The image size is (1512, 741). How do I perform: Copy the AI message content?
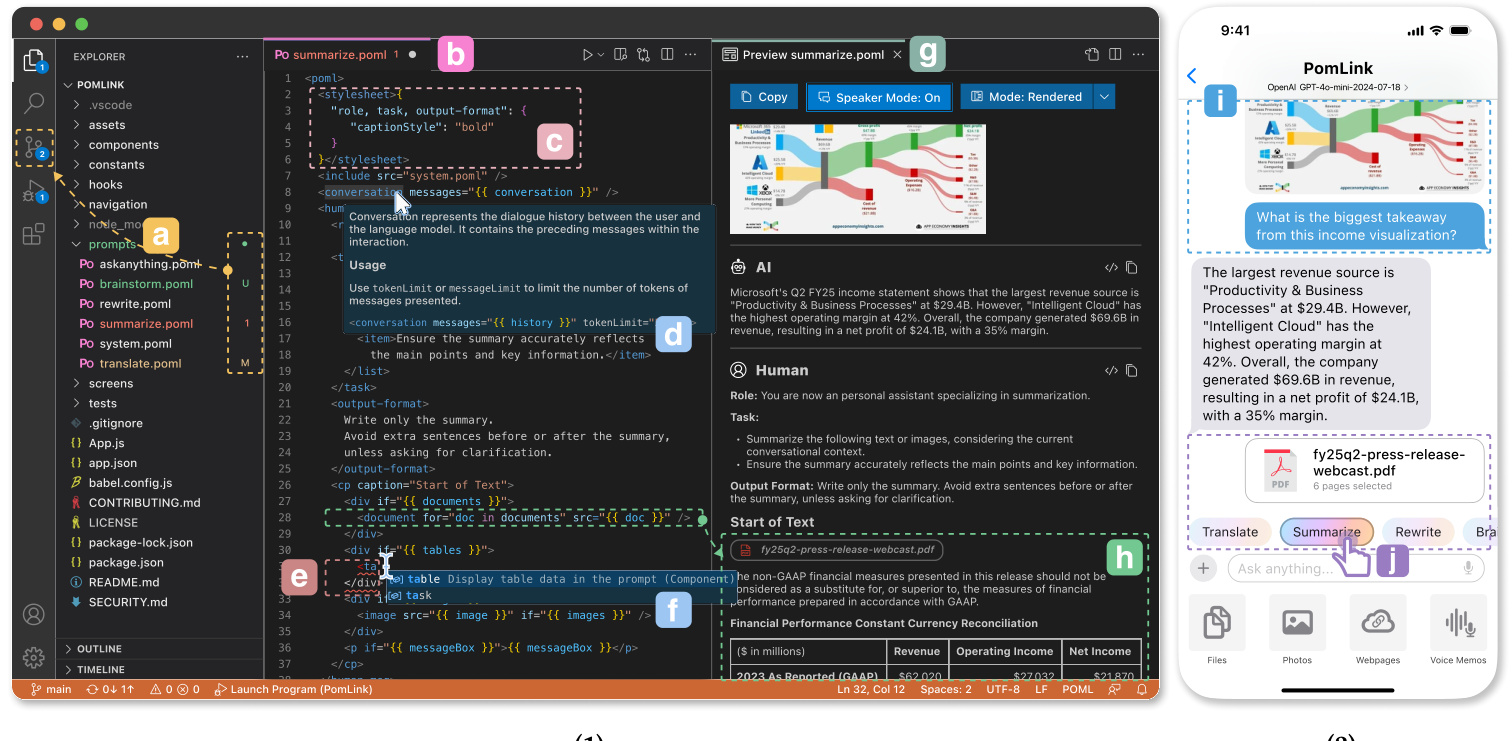pyautogui.click(x=1132, y=268)
